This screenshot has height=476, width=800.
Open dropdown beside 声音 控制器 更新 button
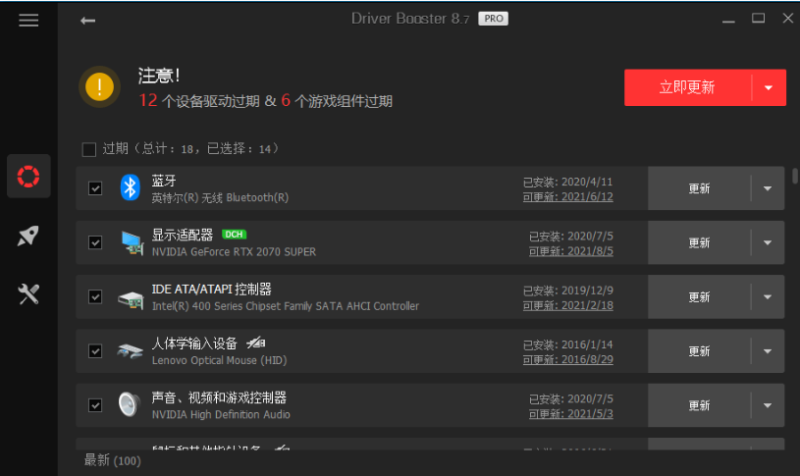767,405
